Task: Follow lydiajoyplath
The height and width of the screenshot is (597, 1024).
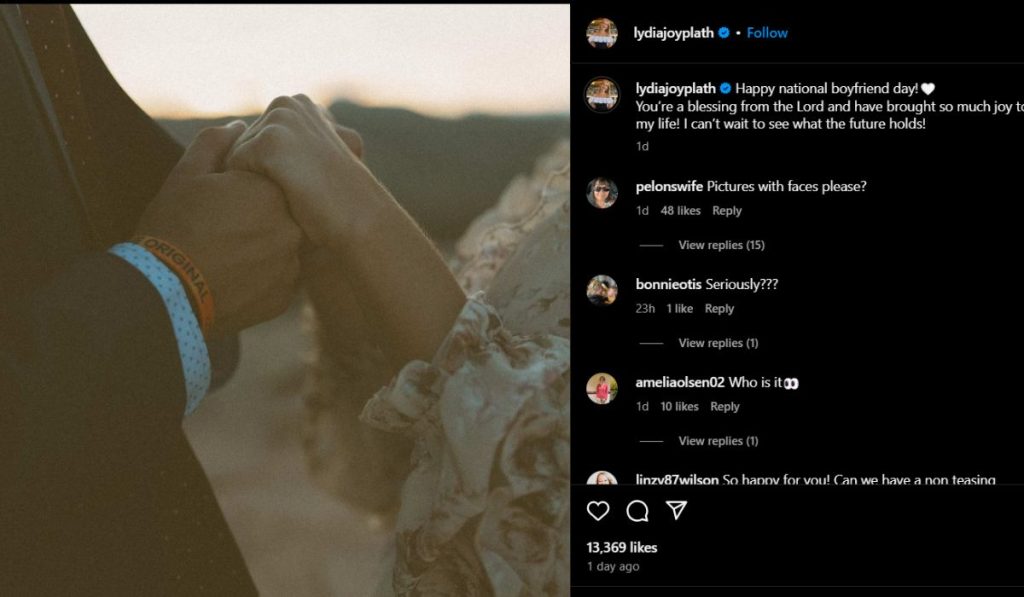Action: (767, 33)
